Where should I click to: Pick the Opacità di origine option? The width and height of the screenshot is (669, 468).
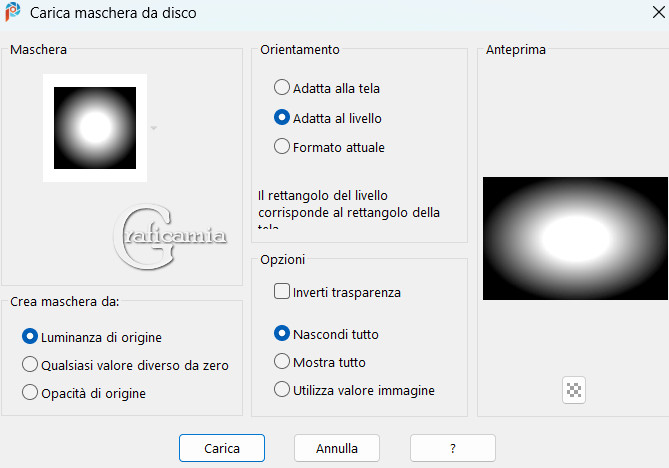[30, 393]
